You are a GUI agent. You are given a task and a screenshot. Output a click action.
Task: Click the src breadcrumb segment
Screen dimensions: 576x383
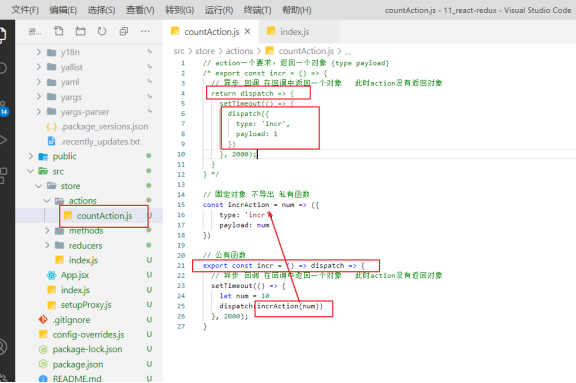tap(179, 51)
